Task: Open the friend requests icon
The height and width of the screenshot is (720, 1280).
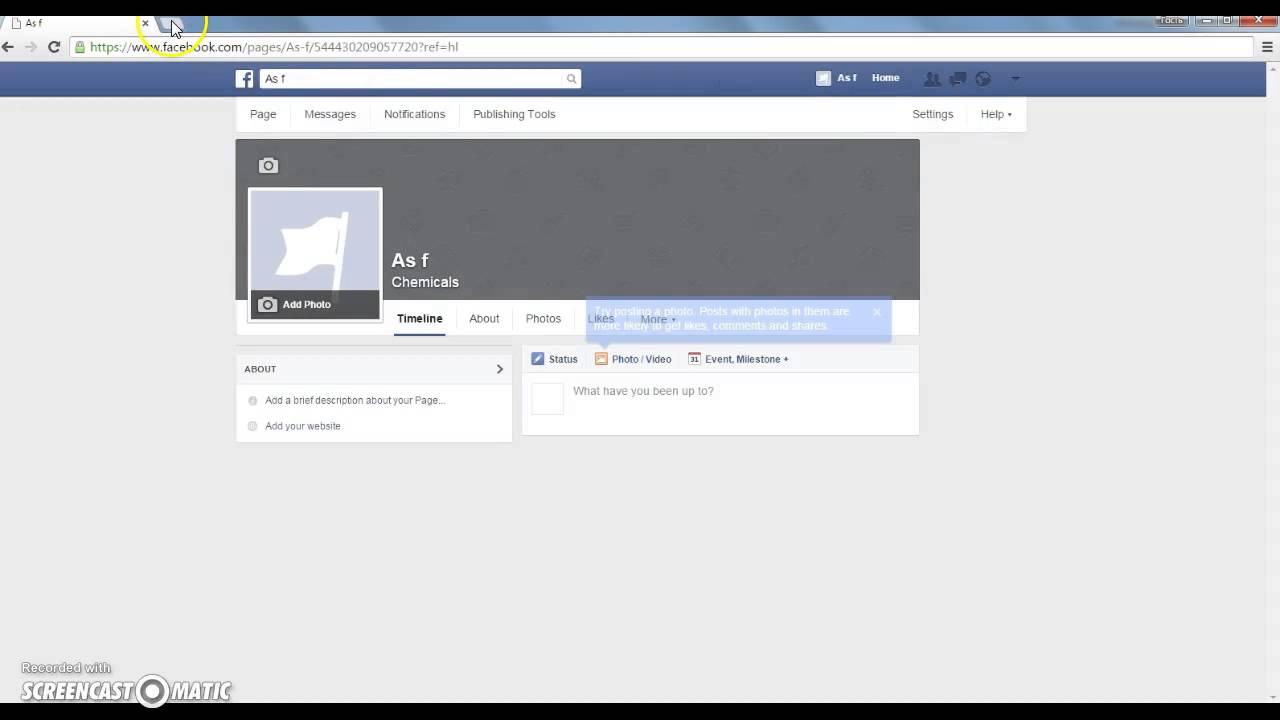Action: tap(932, 79)
